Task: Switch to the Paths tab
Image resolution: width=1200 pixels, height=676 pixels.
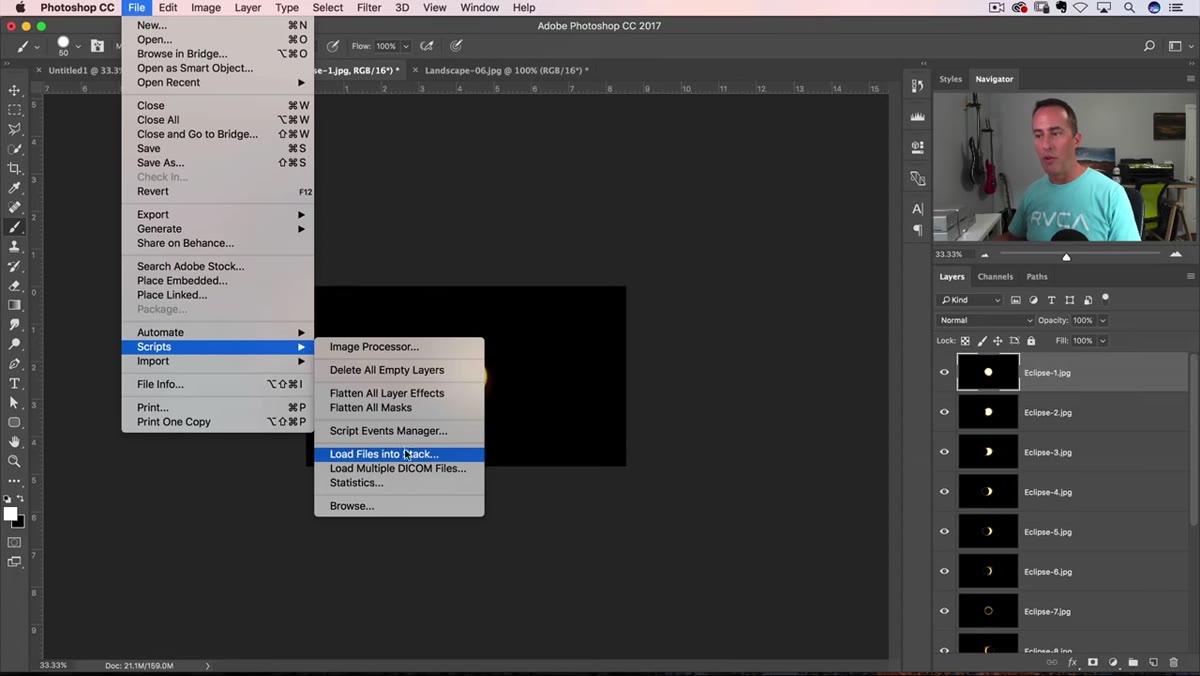Action: tap(1037, 277)
